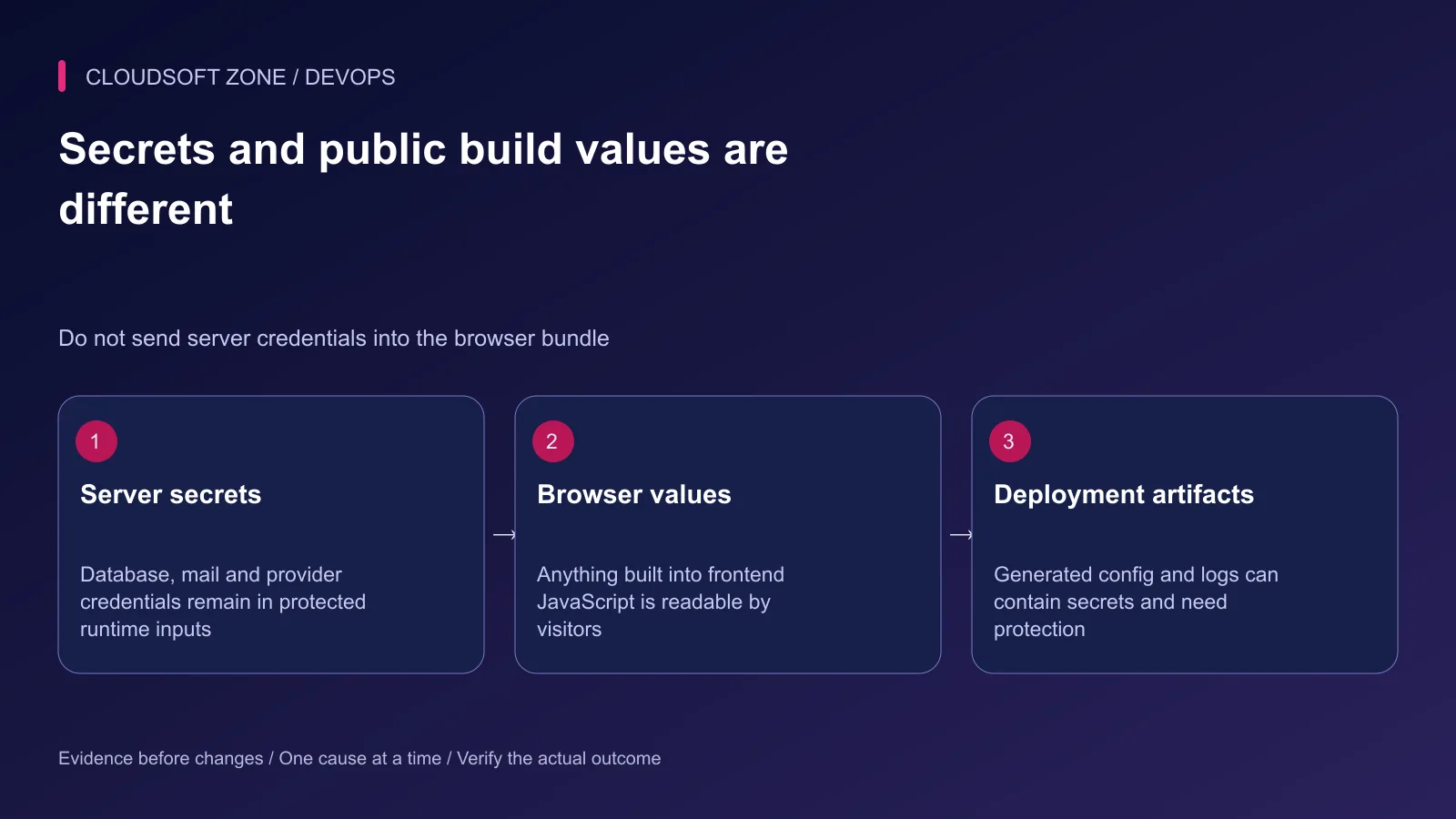Click the arrow between Server secrets and Browser values
Viewport: 1456px width, 819px height.
pyautogui.click(x=504, y=535)
